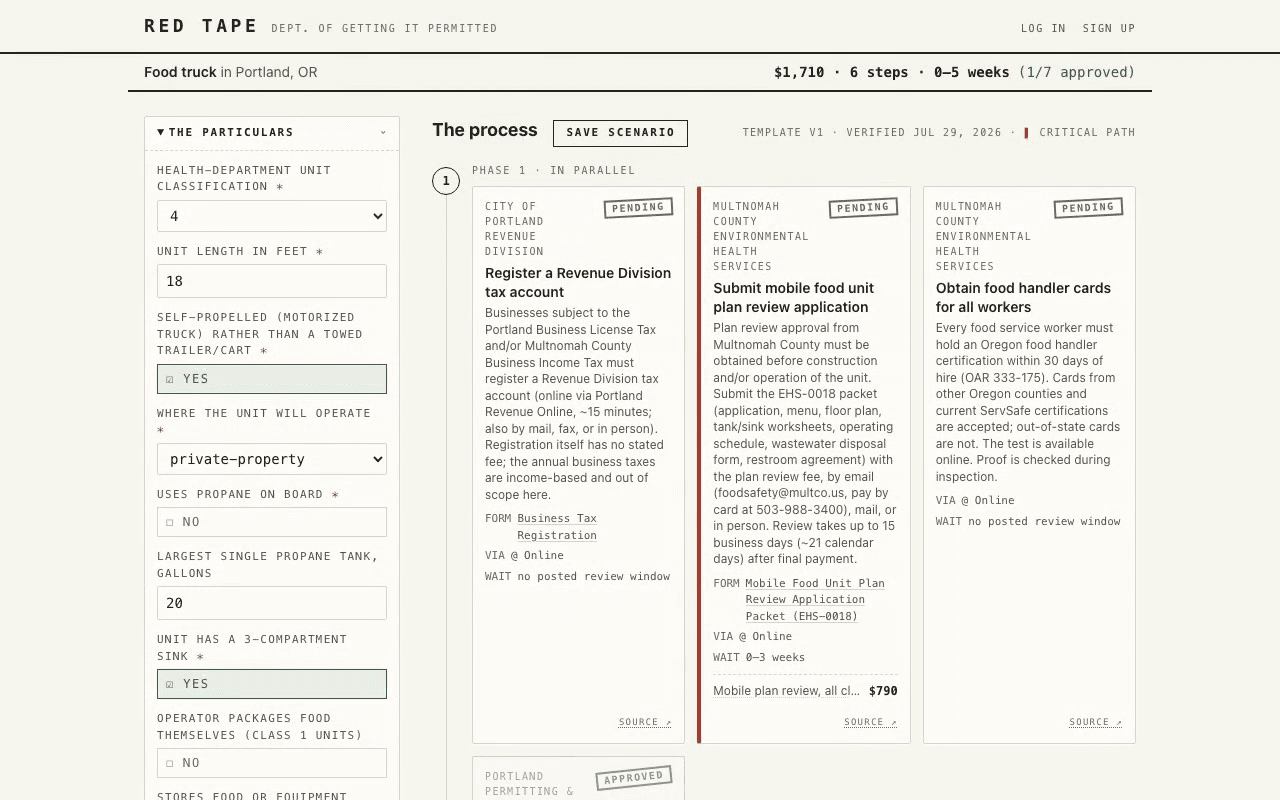This screenshot has height=800, width=1280.
Task: Select the 'PHASE 1 · IN PARALLEL' label
Action: point(554,170)
